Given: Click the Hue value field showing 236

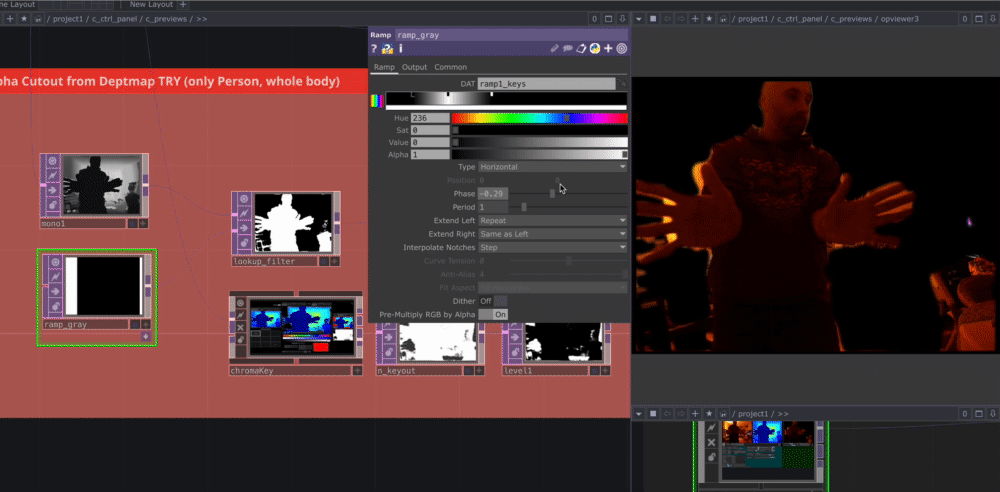Looking at the screenshot, I should pos(430,118).
